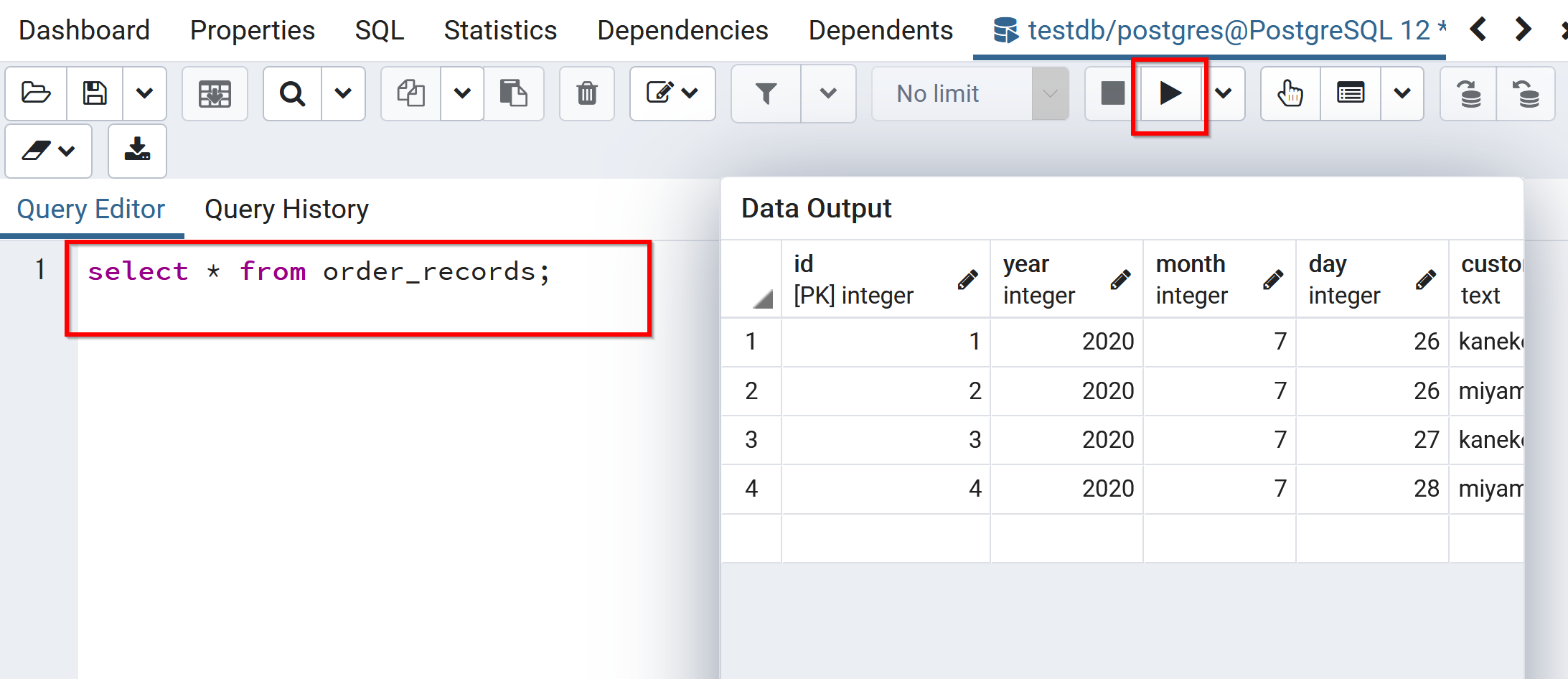Switch to the Dashboard tab
1568x679 pixels.
click(x=84, y=30)
